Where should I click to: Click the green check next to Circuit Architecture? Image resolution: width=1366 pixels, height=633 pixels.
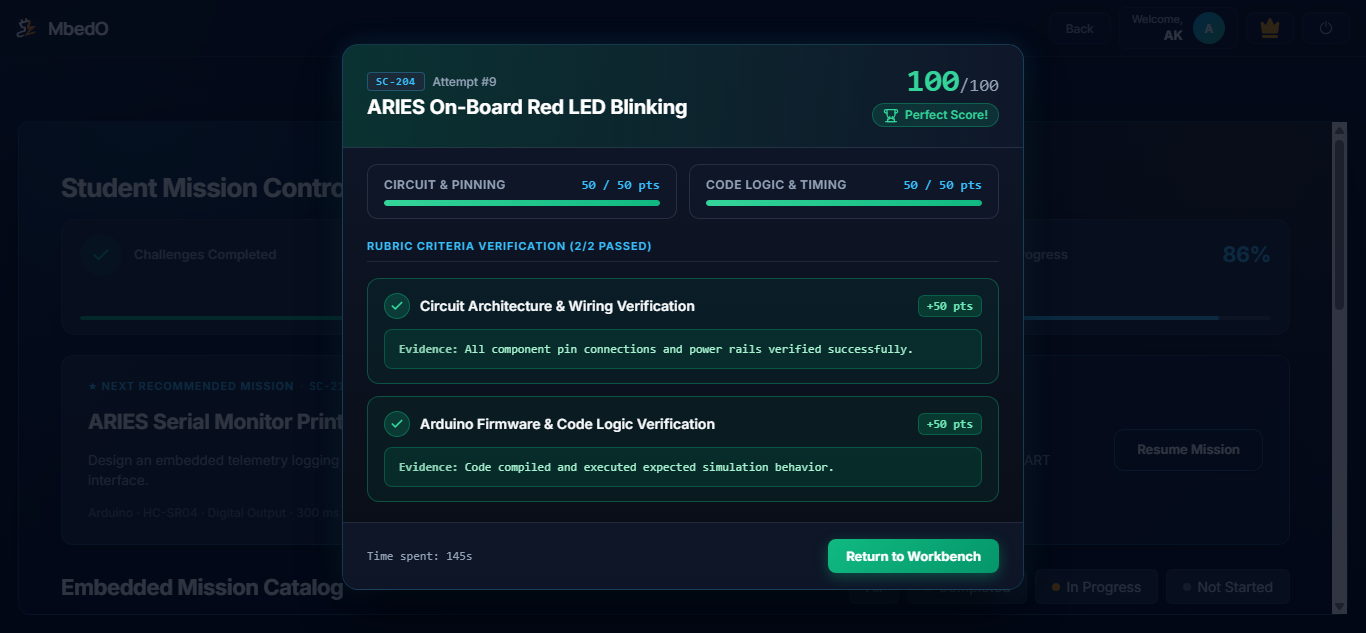(397, 306)
